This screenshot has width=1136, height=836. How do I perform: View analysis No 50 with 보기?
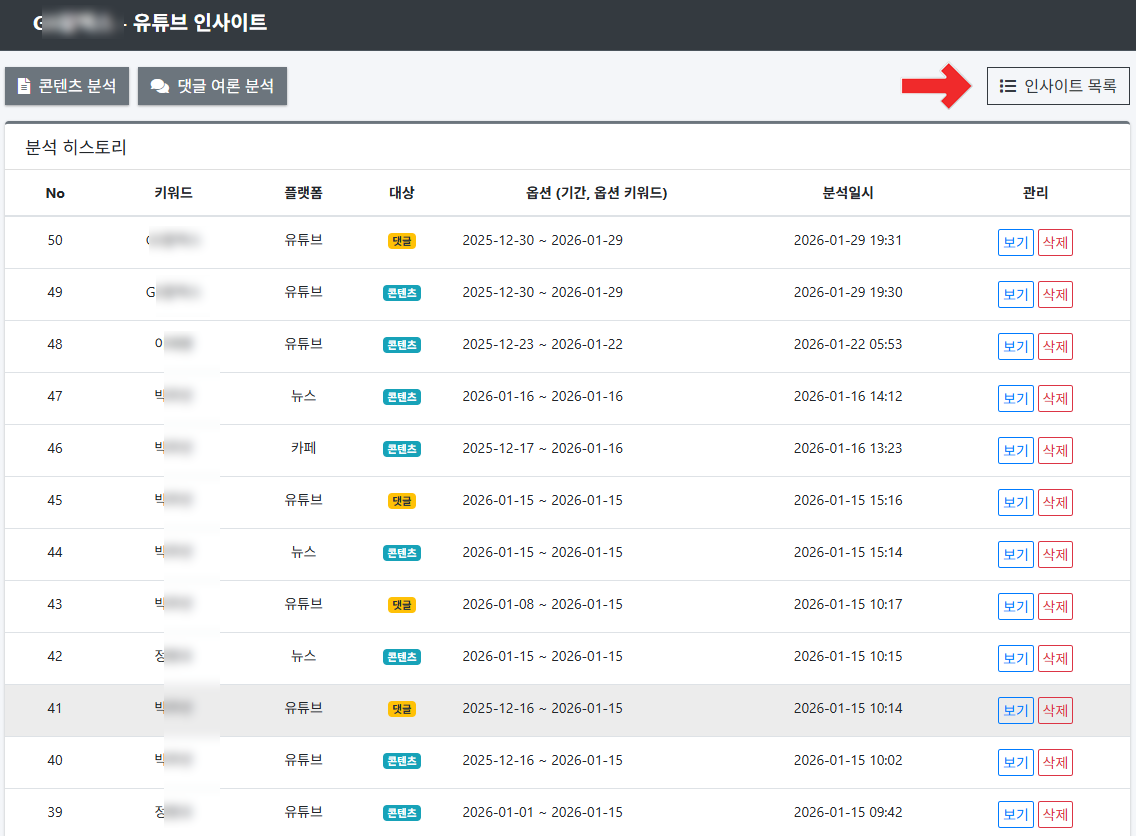click(x=1015, y=242)
